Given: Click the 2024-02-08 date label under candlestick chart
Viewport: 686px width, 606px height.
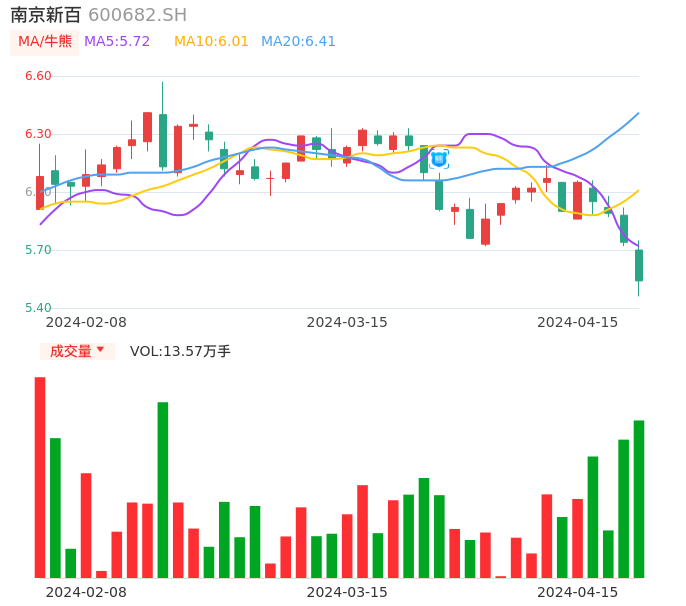Looking at the screenshot, I should tap(86, 322).
